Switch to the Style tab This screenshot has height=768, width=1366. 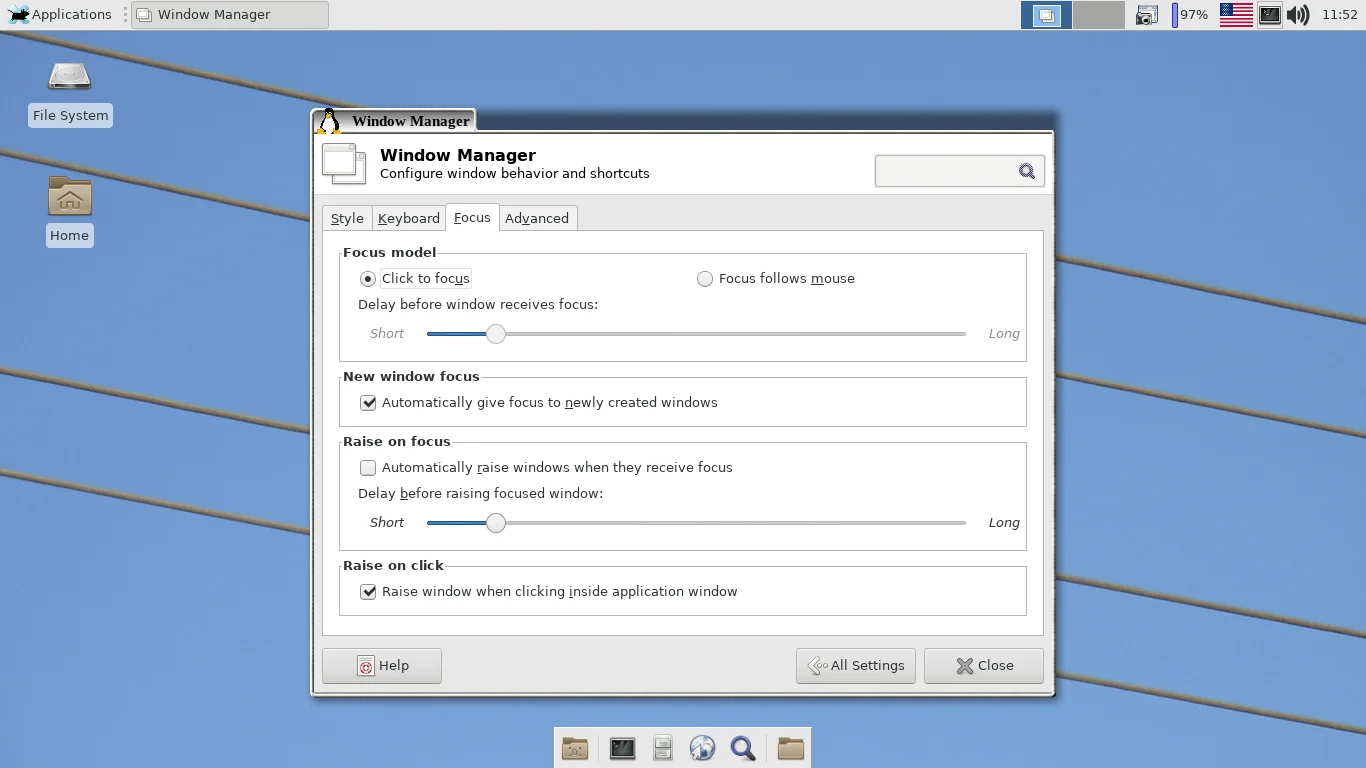[x=347, y=218]
